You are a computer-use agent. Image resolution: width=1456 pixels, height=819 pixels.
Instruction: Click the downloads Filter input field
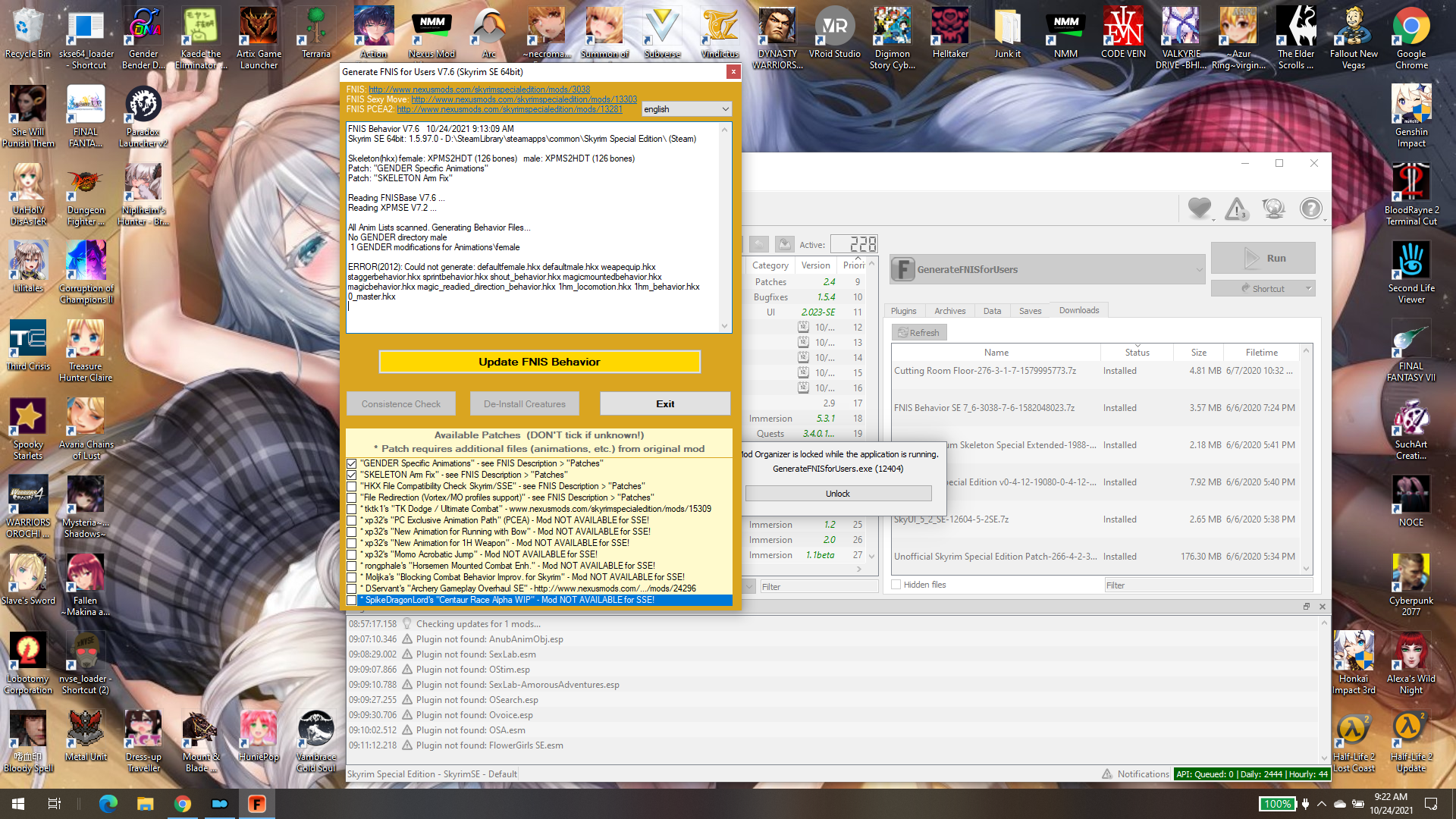click(x=1208, y=585)
